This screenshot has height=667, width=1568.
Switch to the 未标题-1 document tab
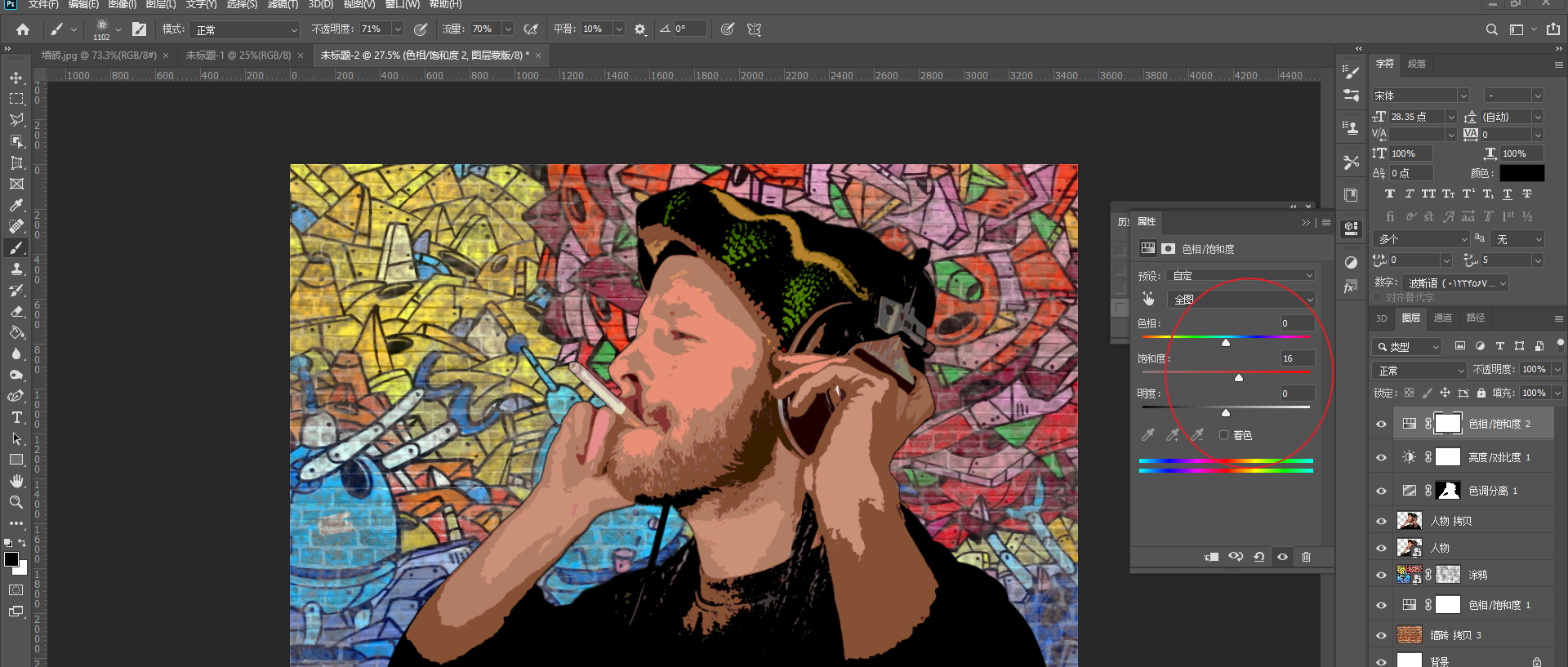coord(238,56)
